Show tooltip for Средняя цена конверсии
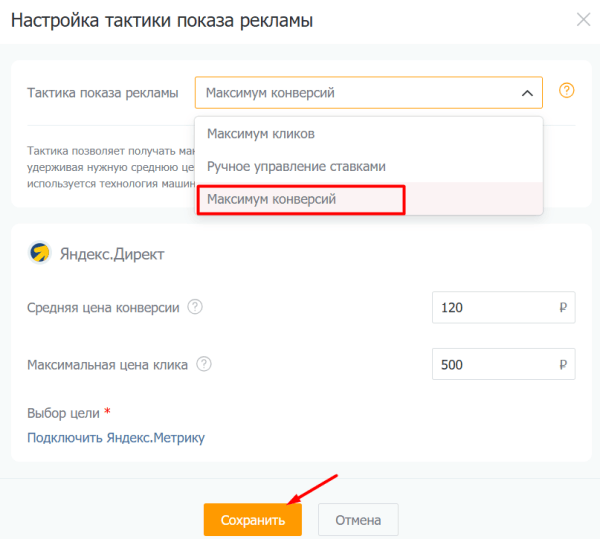This screenshot has height=539, width=600. [x=195, y=307]
